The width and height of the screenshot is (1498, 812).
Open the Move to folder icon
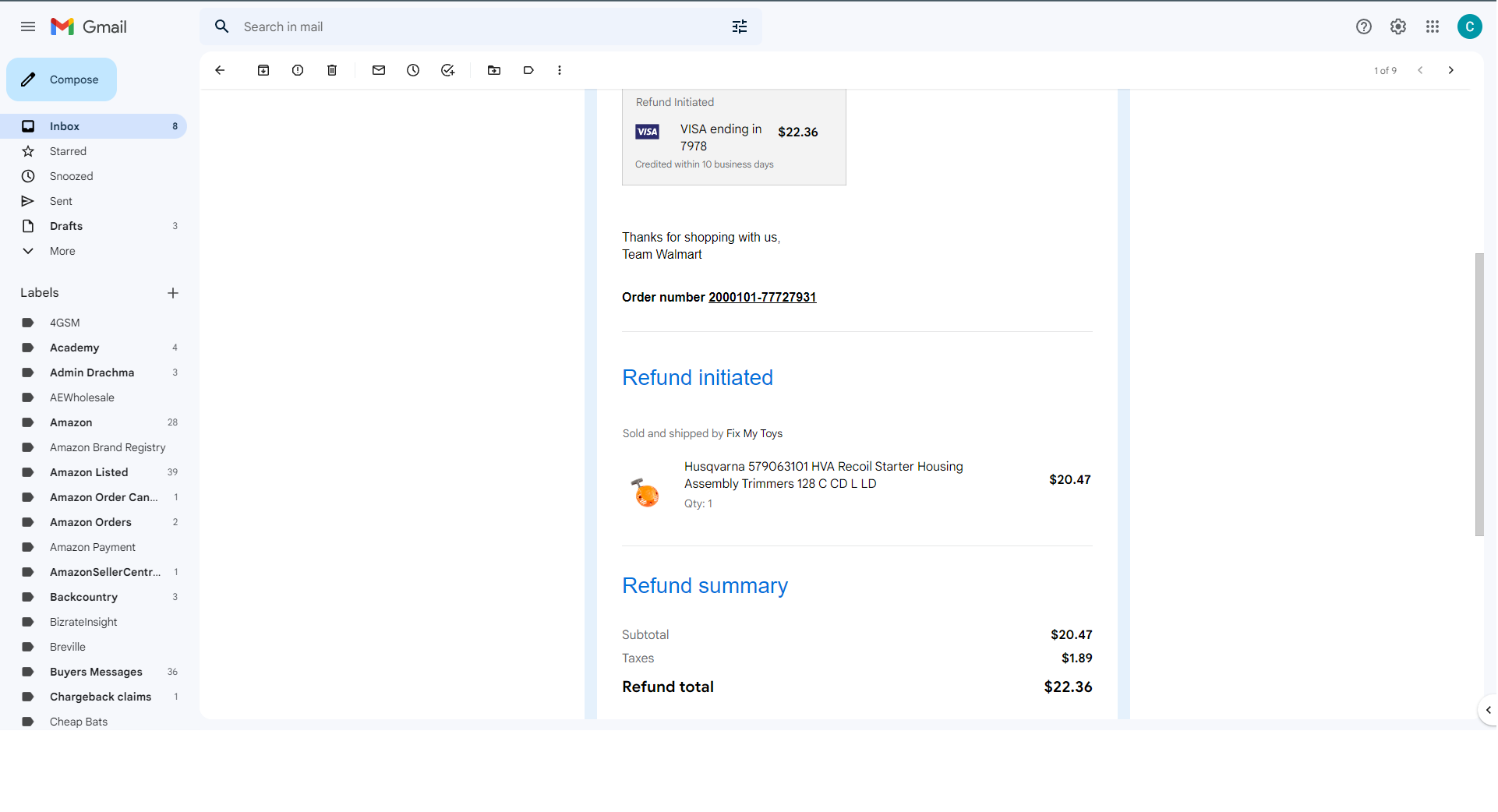494,70
